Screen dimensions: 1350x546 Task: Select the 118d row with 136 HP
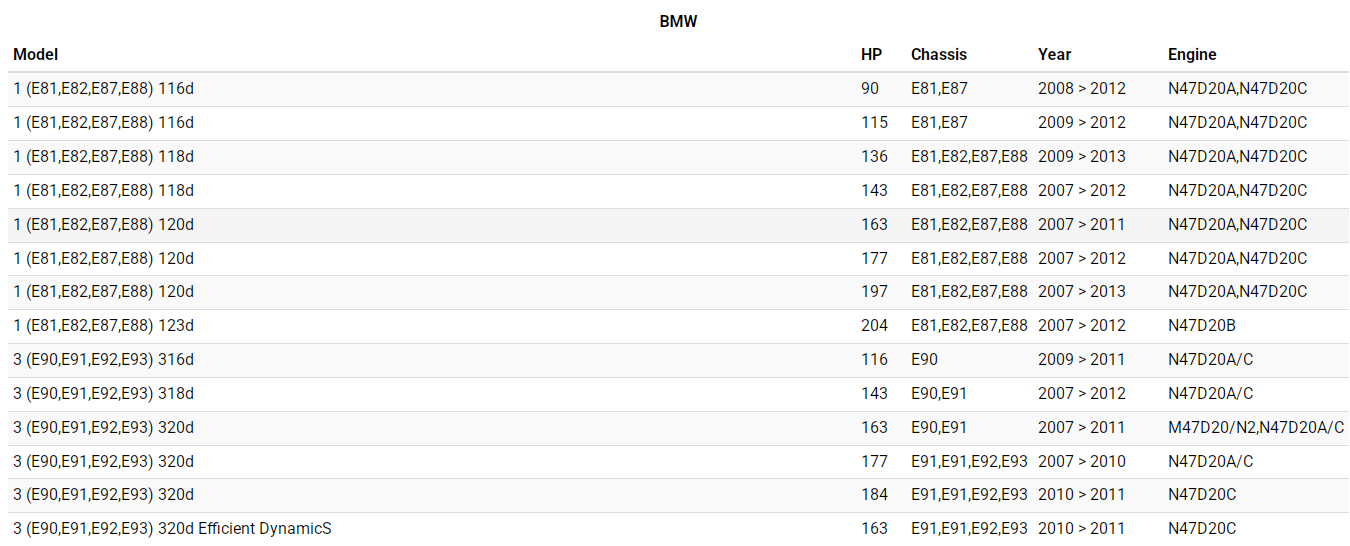[x=104, y=157]
